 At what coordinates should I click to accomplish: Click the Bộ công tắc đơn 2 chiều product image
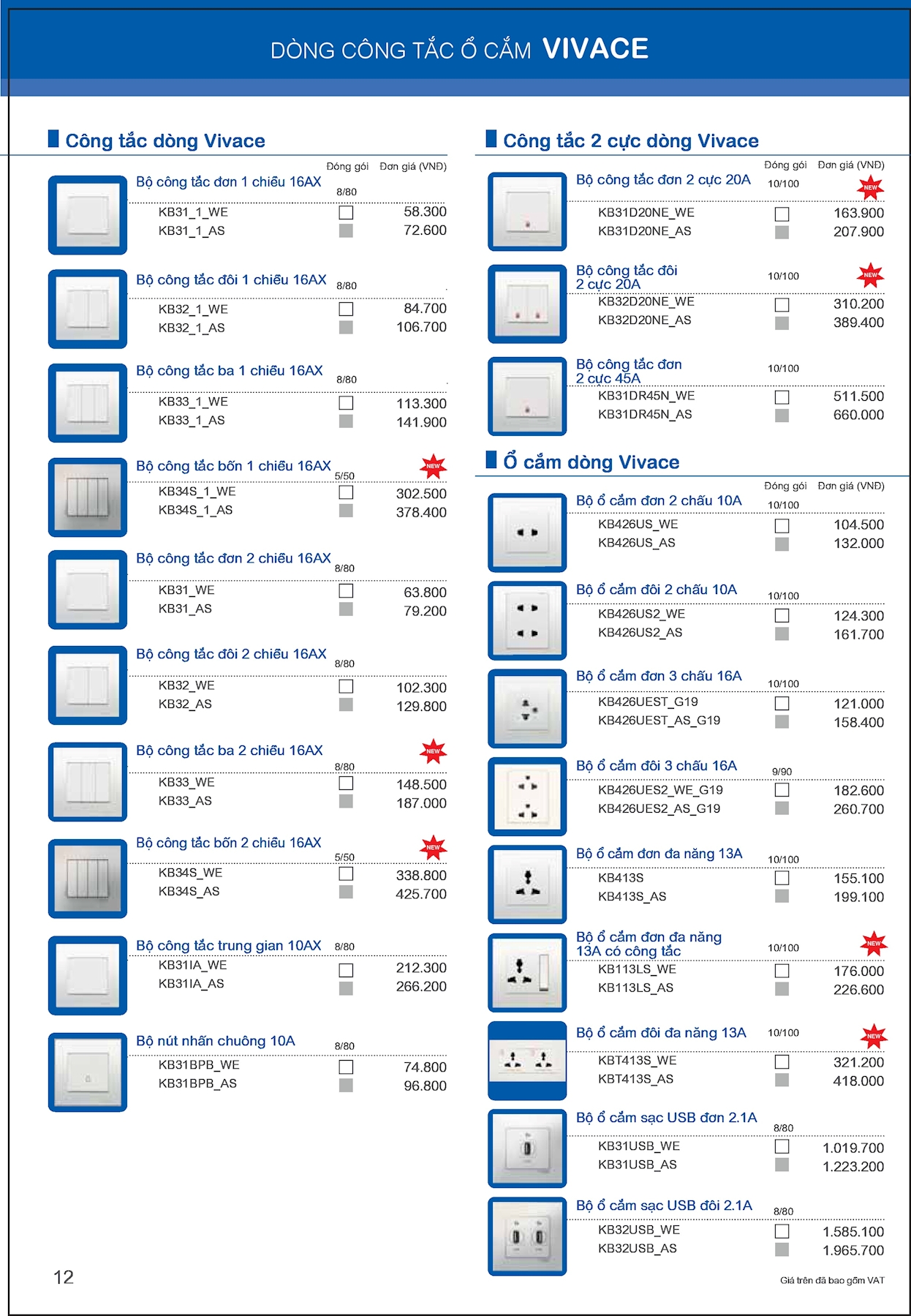[x=88, y=590]
